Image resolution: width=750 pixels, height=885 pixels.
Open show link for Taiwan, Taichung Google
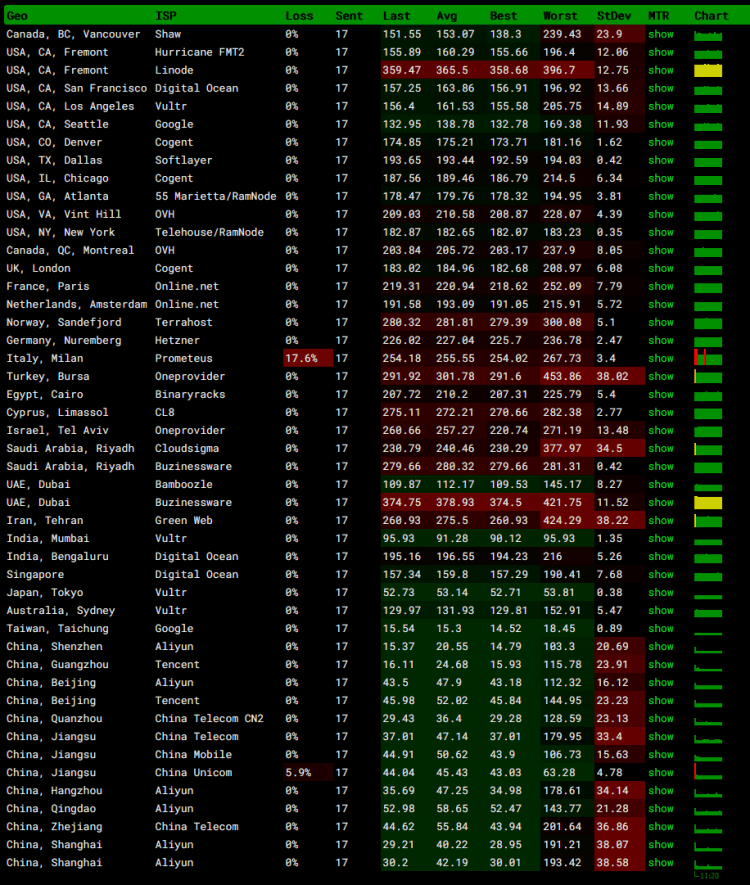coord(661,629)
